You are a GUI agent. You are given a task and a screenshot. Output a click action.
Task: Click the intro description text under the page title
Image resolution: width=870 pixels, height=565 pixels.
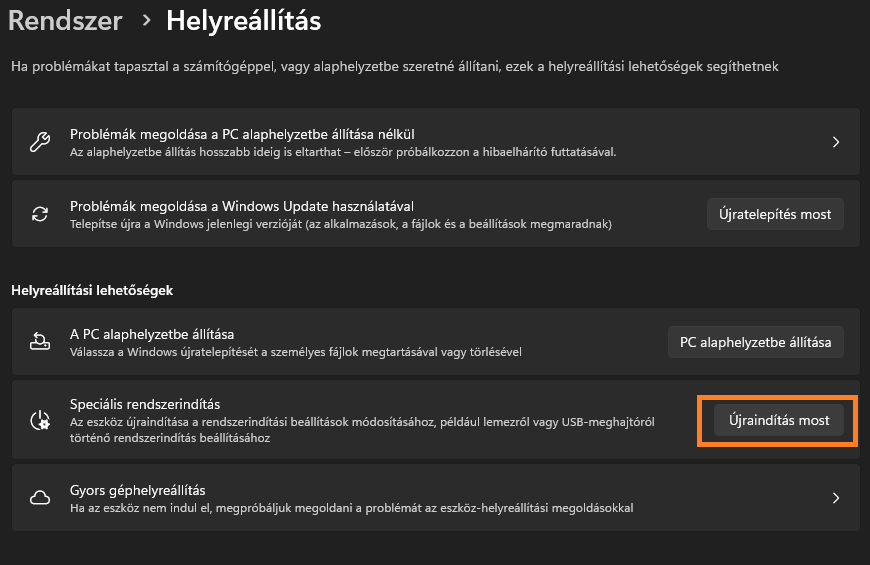[394, 66]
